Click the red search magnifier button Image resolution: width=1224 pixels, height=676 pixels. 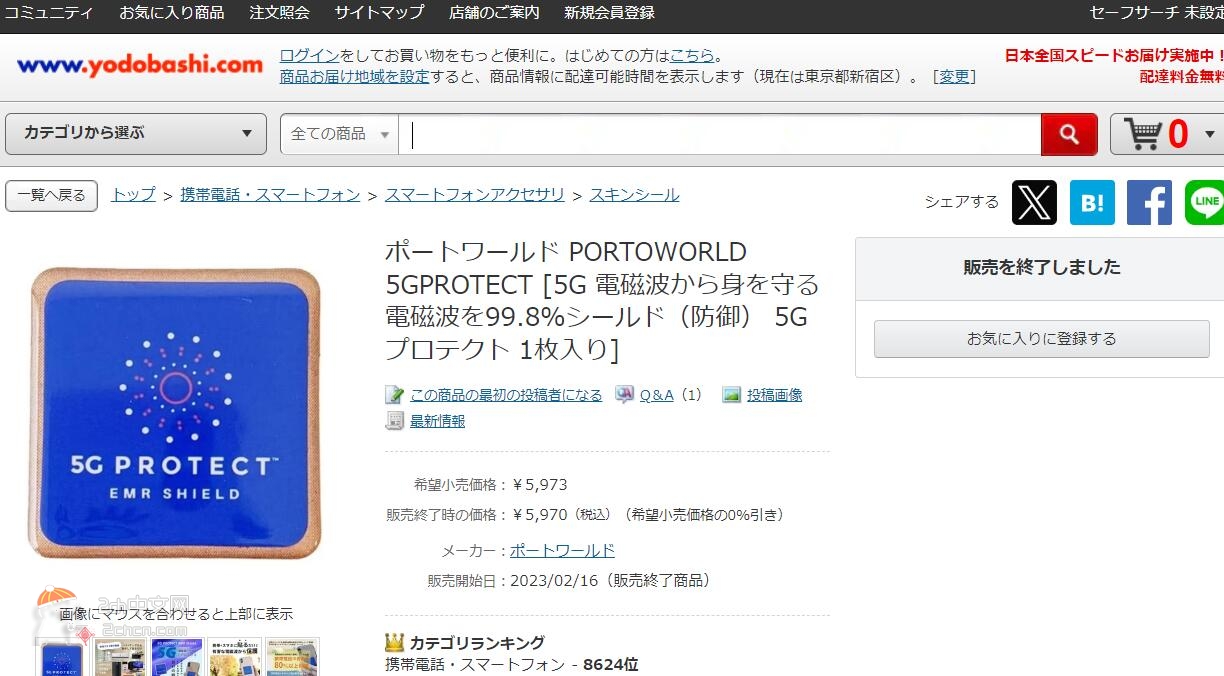(x=1069, y=134)
